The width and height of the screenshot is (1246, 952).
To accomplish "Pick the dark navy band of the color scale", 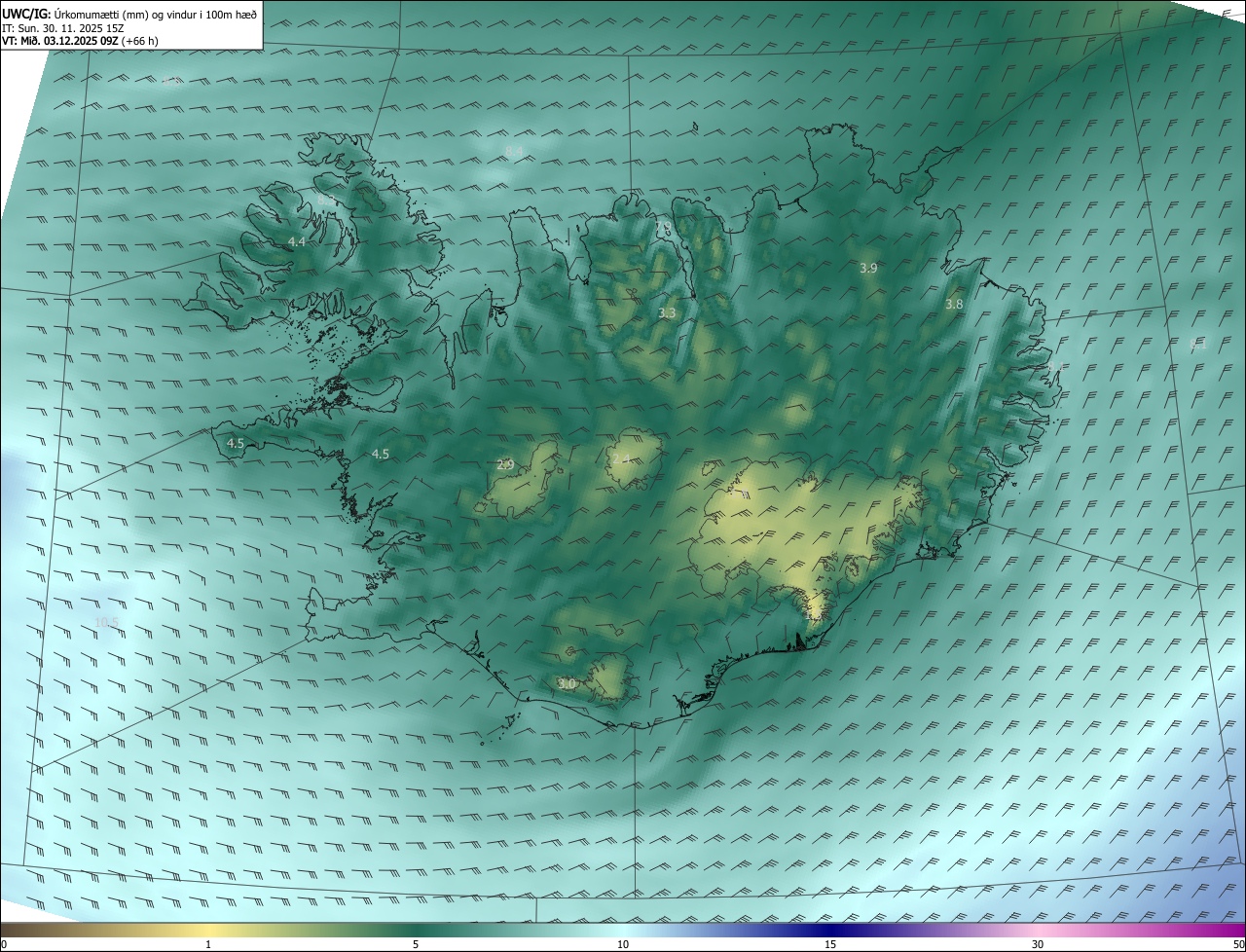I will tap(830, 930).
